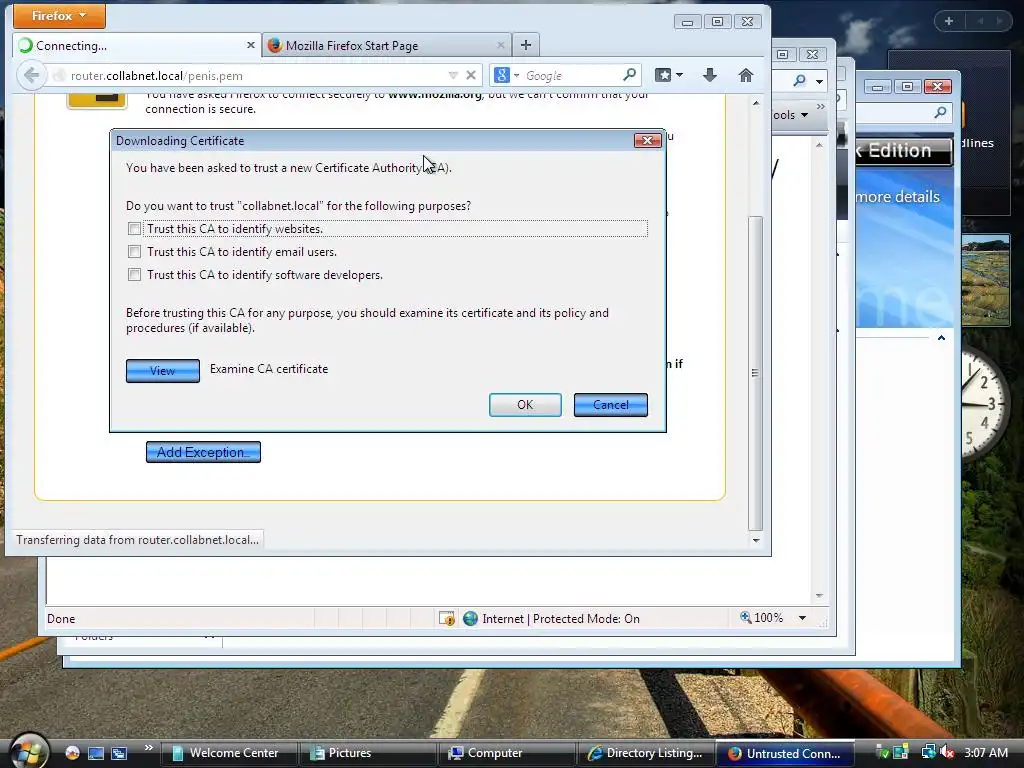Click the sidebar slideshow picture gadget
The image size is (1024, 768).
pyautogui.click(x=985, y=280)
